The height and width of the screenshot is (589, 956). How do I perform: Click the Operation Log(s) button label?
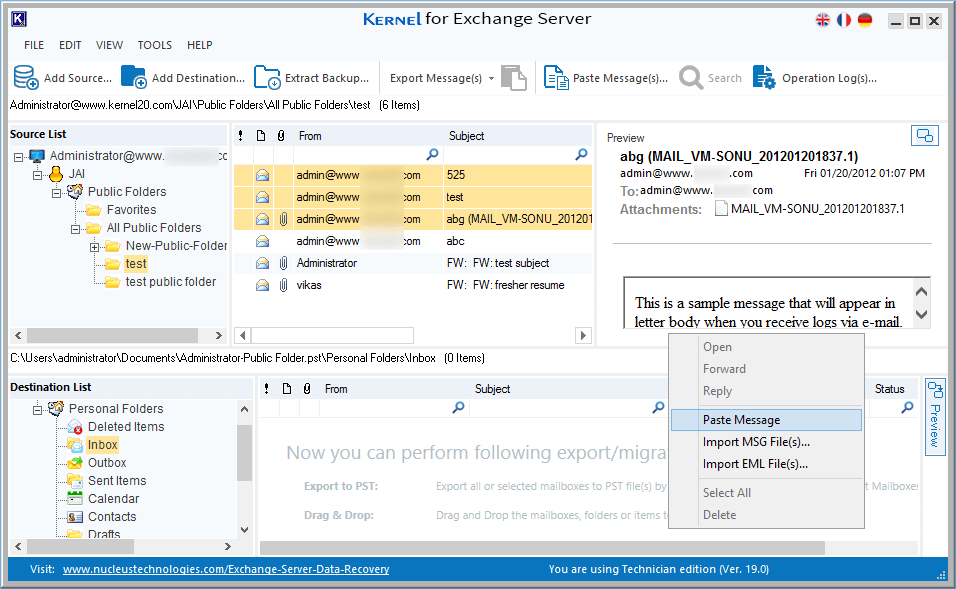pyautogui.click(x=829, y=78)
